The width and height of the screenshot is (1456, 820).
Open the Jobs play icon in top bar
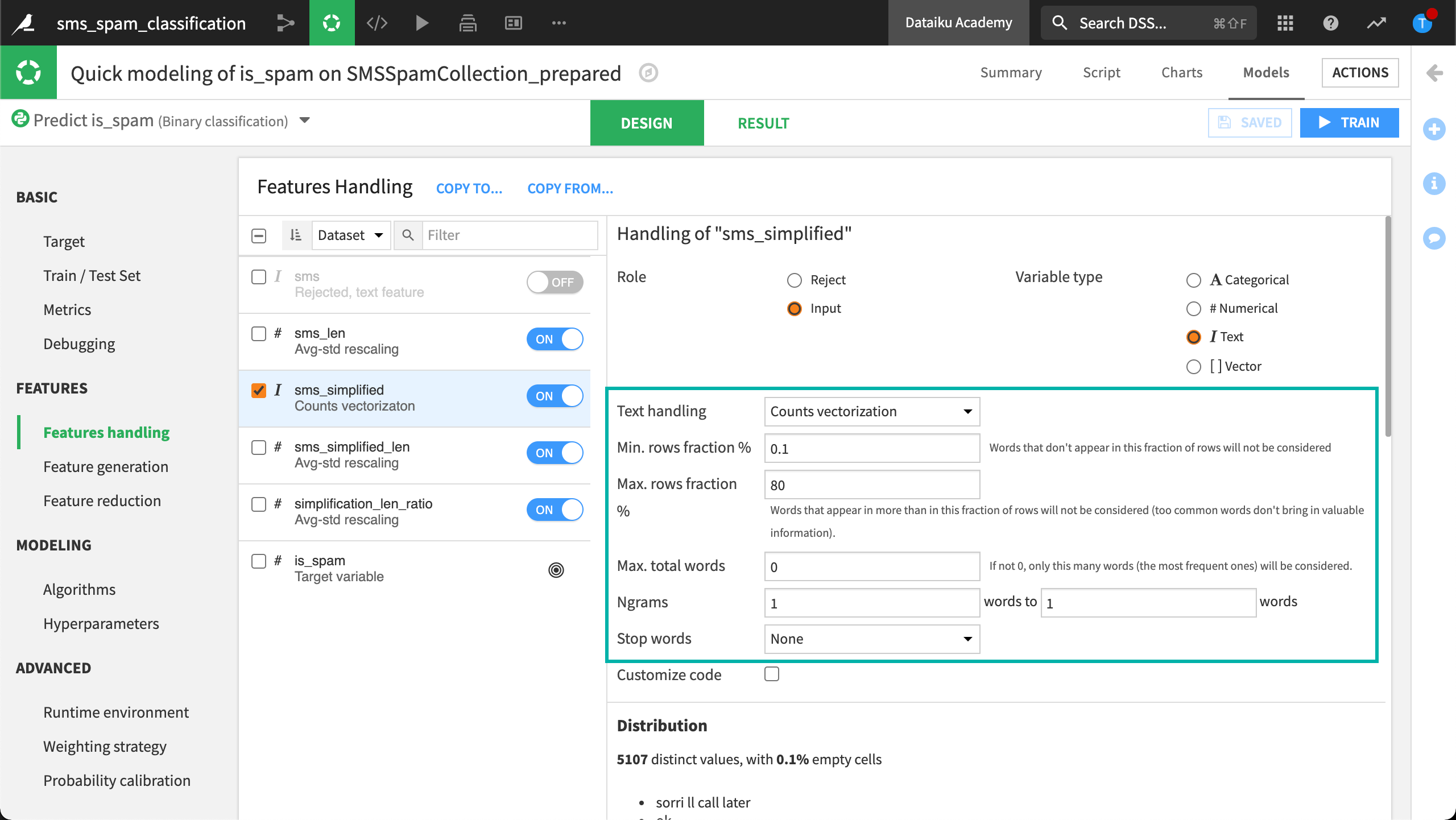coord(422,23)
